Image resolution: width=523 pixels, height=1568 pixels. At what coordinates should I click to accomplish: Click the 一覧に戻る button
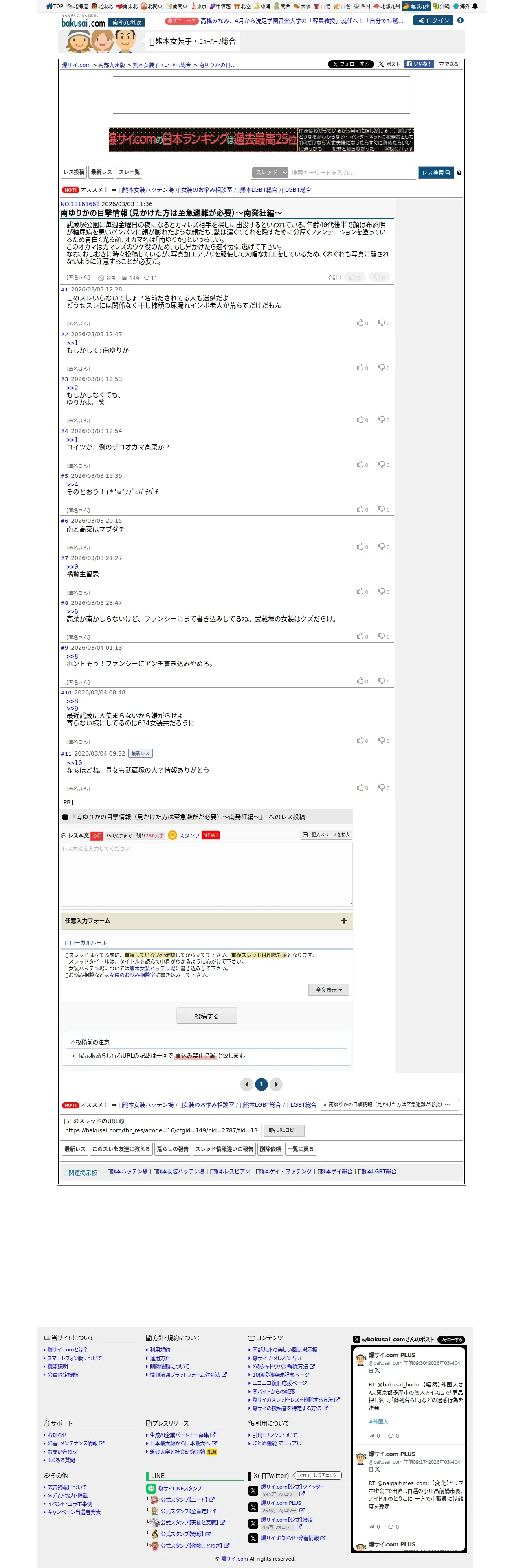click(301, 1149)
